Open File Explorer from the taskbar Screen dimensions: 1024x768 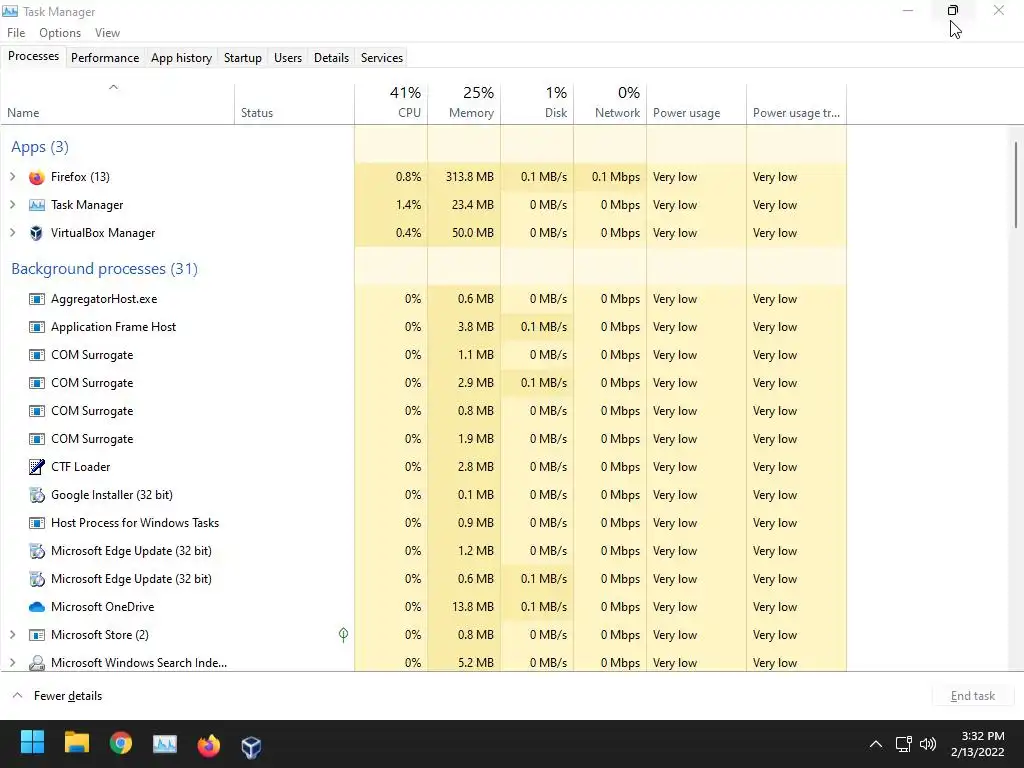click(x=76, y=743)
